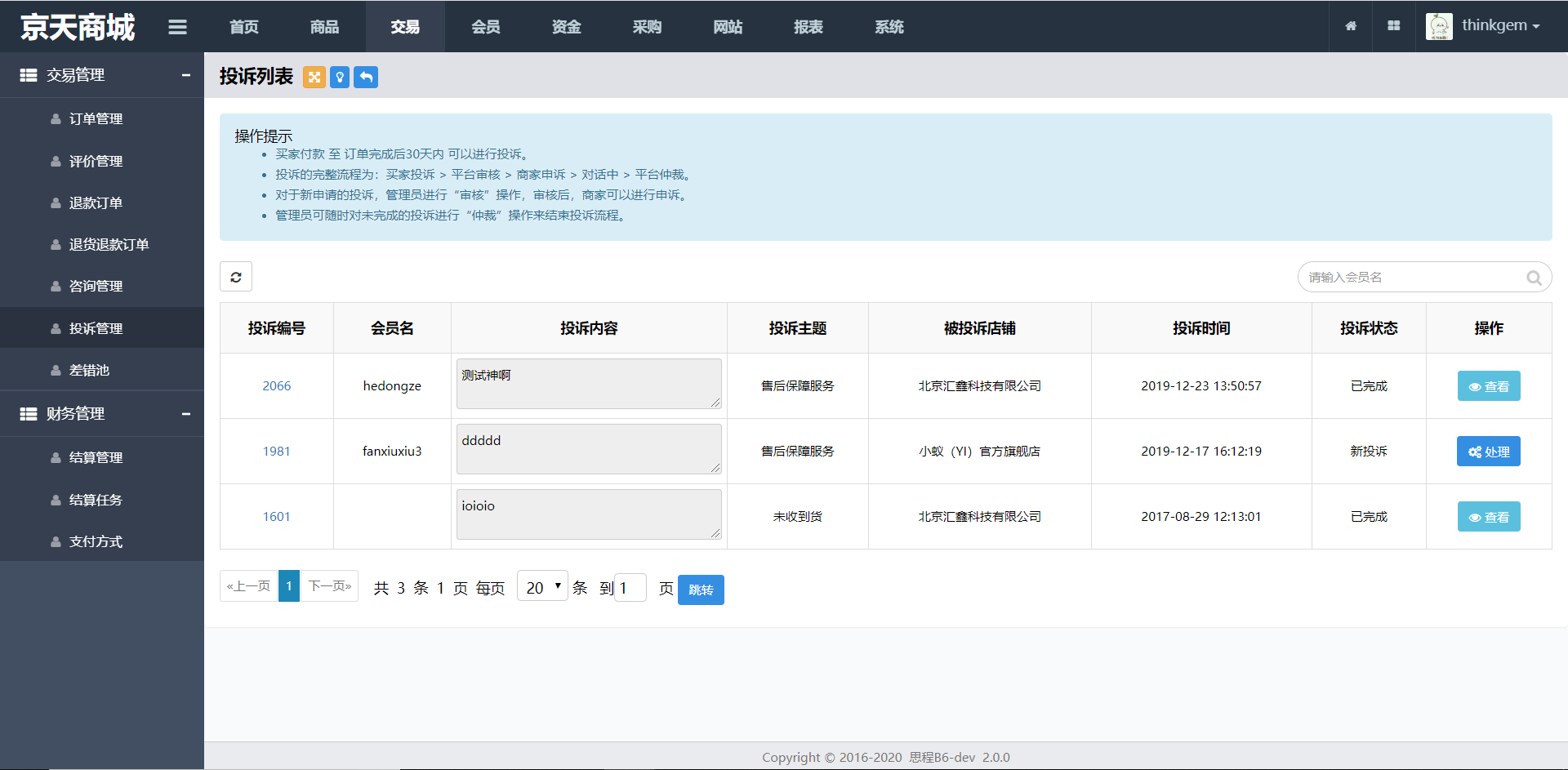1568x770 pixels.
Task: Click the ddddd complaint content box
Action: (x=589, y=449)
